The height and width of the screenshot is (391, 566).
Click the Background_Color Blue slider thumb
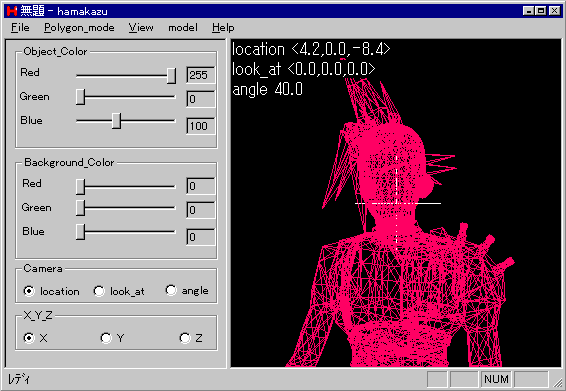[x=80, y=232]
